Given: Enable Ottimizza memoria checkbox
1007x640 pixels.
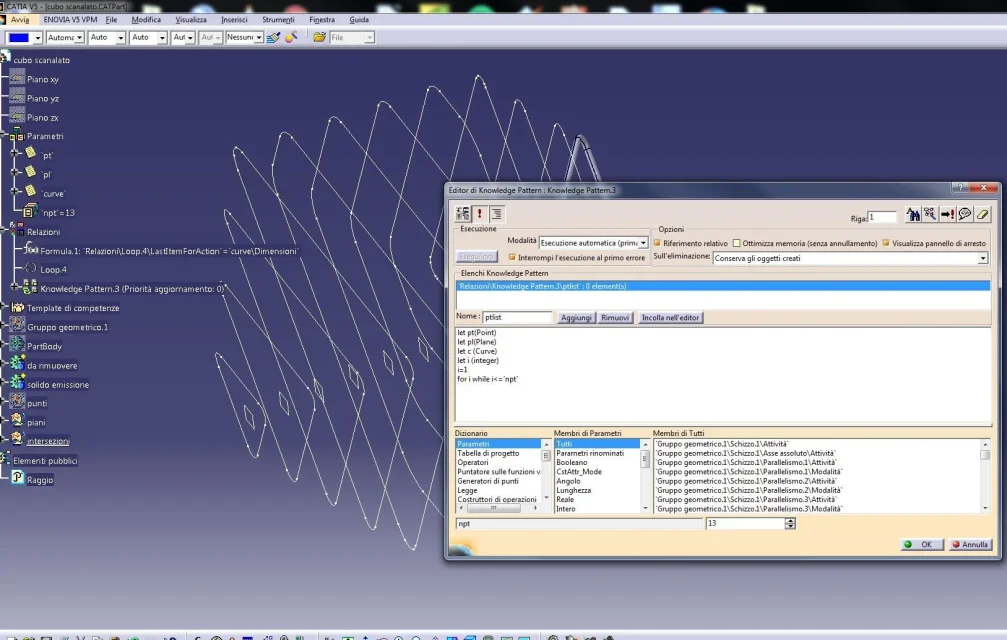Looking at the screenshot, I should pos(737,243).
